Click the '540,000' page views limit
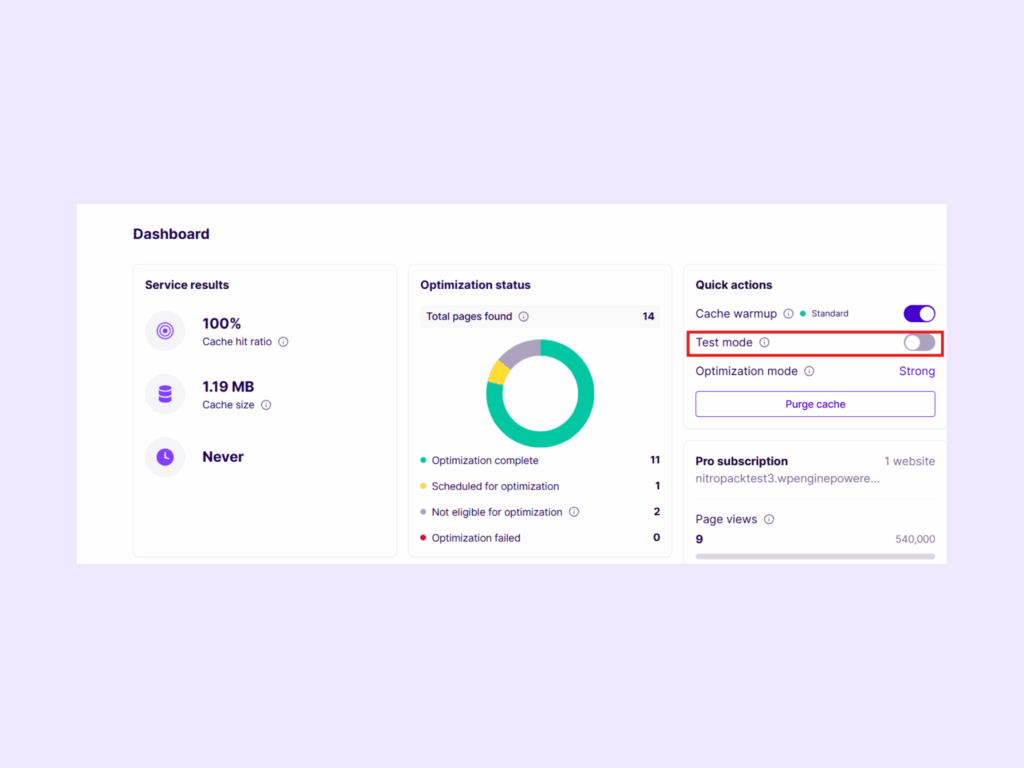The height and width of the screenshot is (768, 1024). [915, 539]
